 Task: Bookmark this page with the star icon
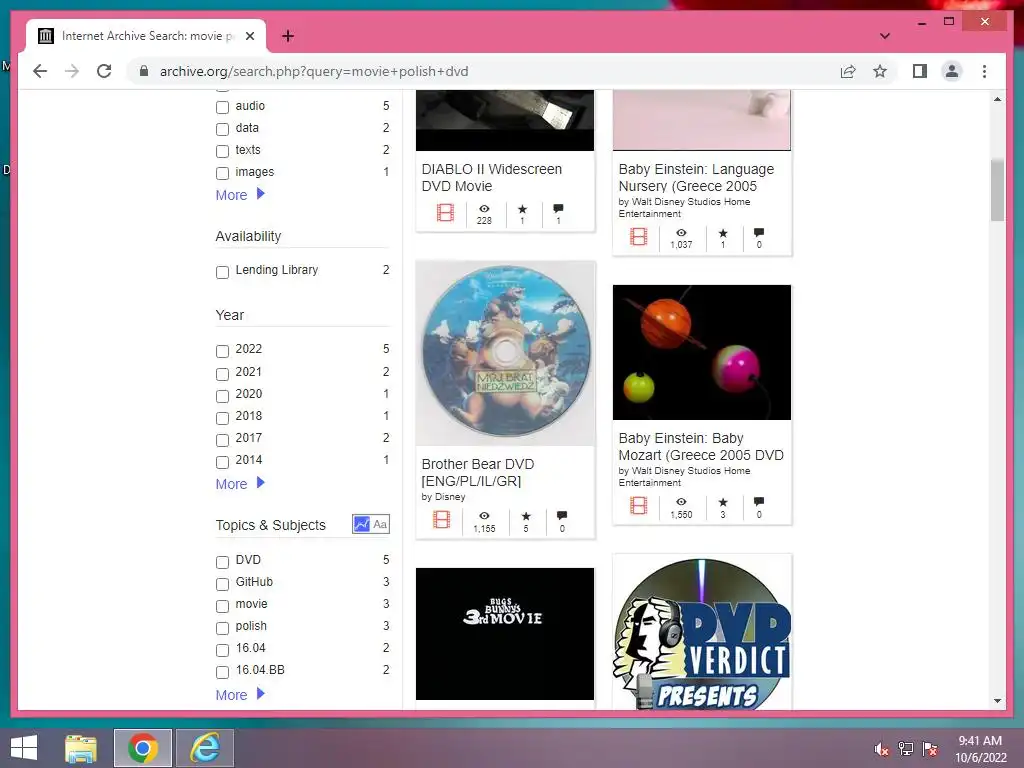[x=880, y=71]
